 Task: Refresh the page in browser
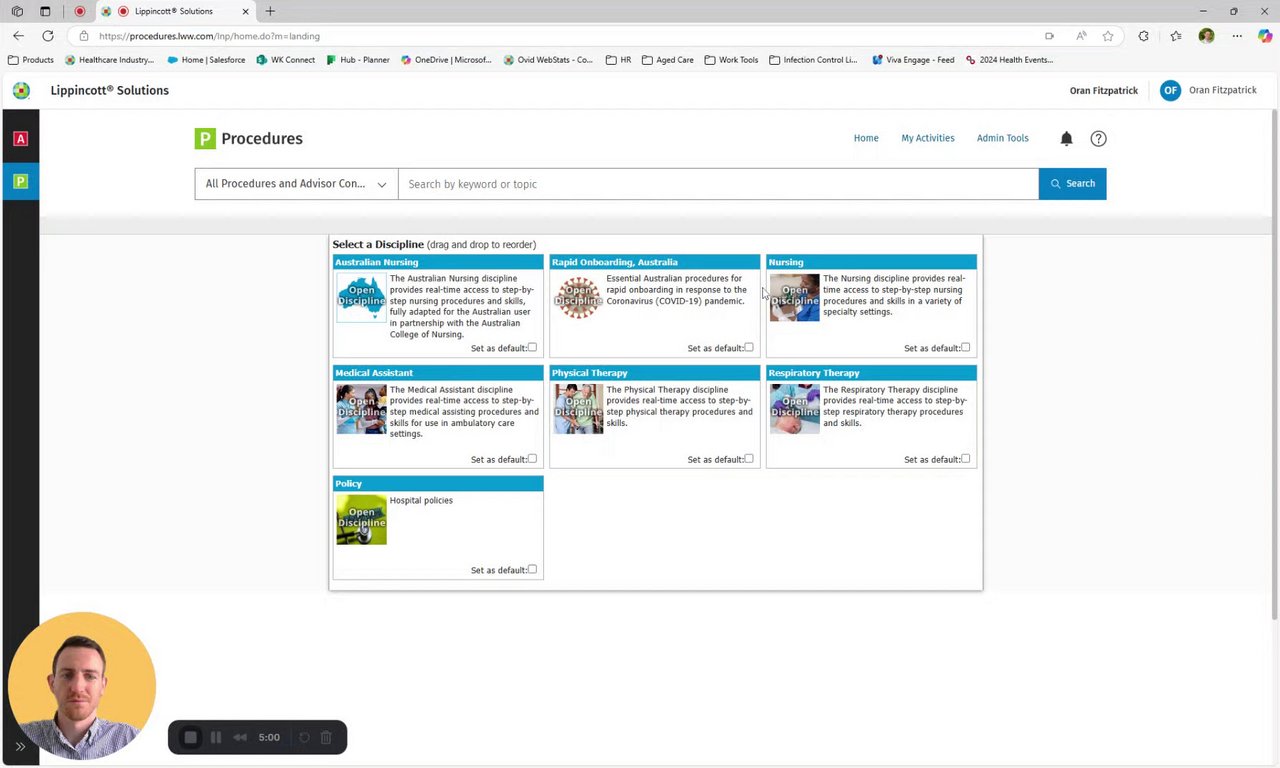point(47,36)
